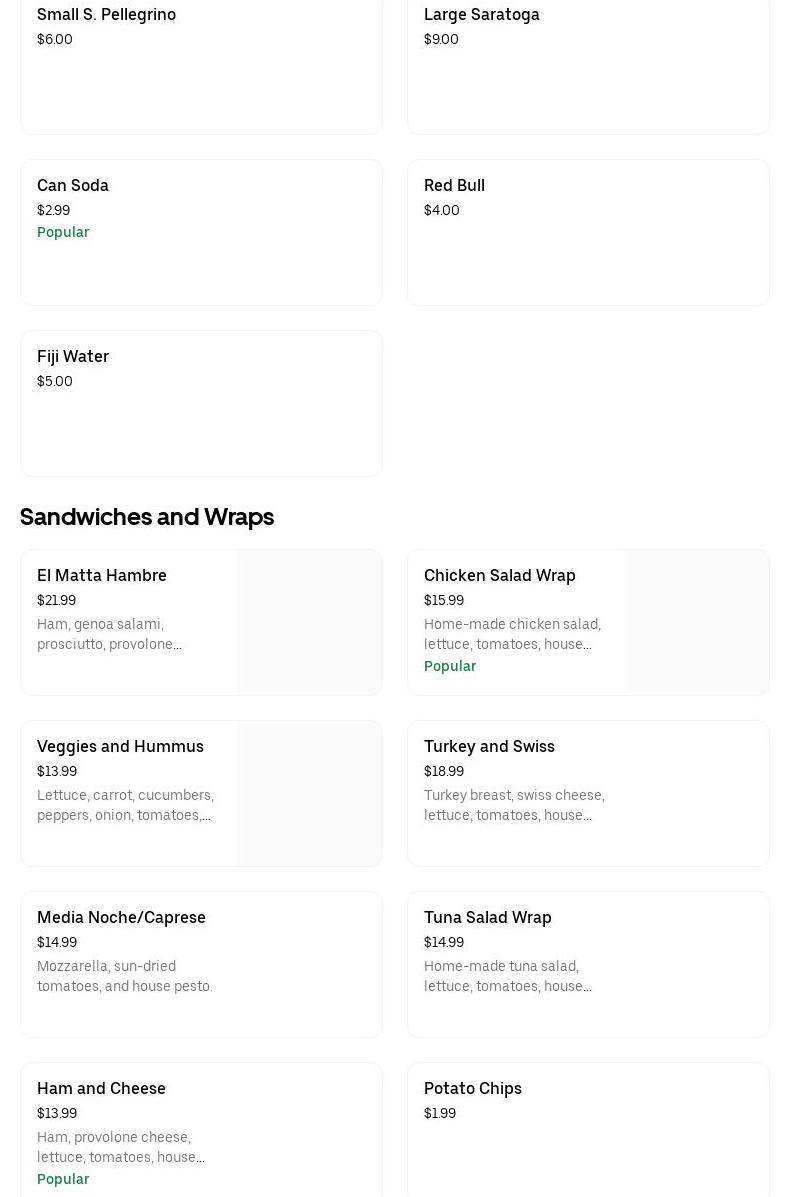This screenshot has width=804, height=1197.
Task: Open the El Matta Hambre sandwich title
Action: point(102,575)
